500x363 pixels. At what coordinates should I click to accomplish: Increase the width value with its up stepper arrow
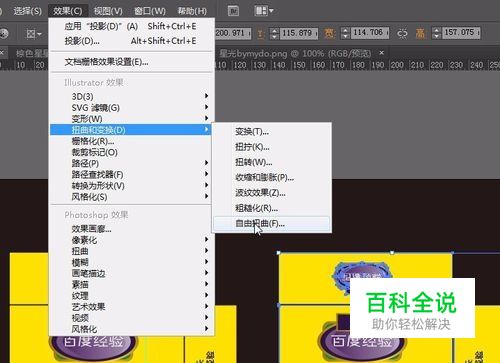pos(345,30)
